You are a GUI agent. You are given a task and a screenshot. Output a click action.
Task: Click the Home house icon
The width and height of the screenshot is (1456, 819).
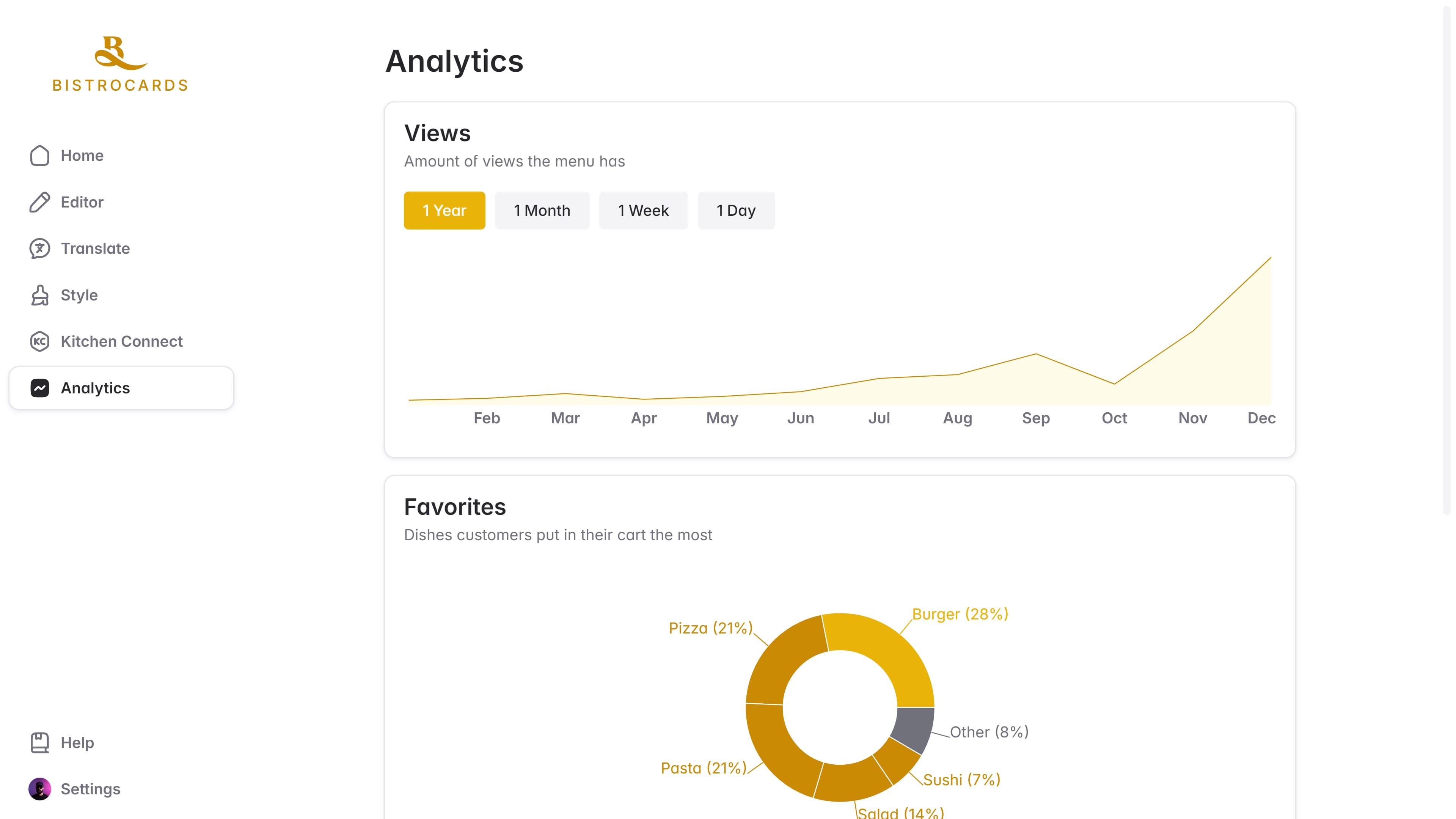click(x=39, y=156)
